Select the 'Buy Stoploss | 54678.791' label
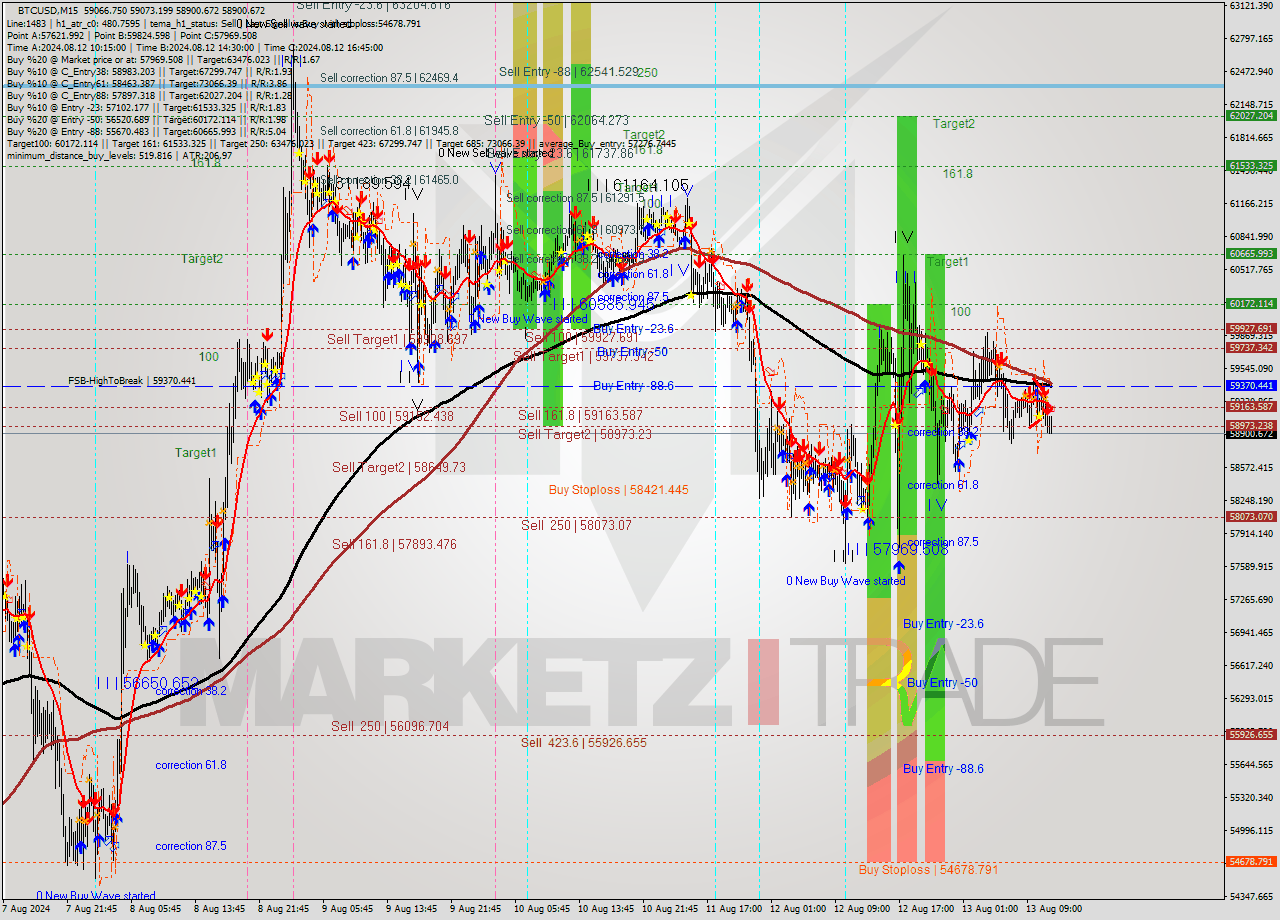The height and width of the screenshot is (920, 1280). pyautogui.click(x=928, y=870)
